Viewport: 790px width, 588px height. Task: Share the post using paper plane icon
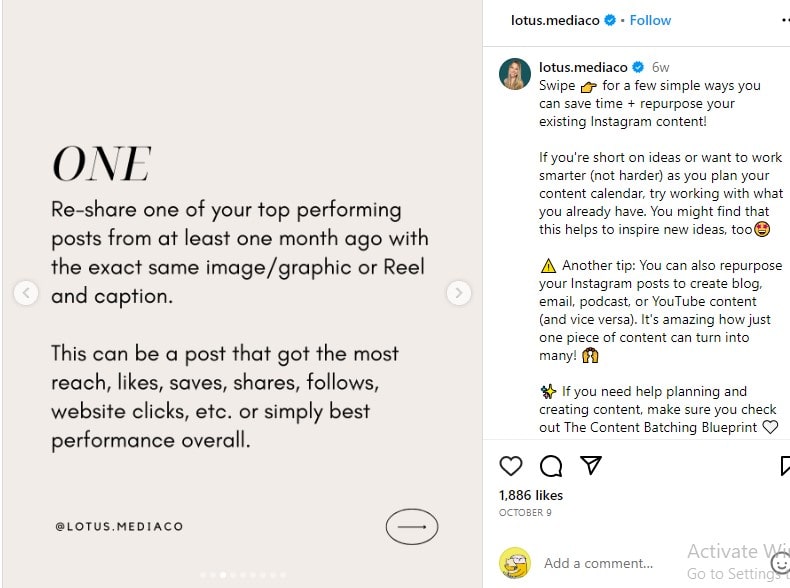pos(591,466)
